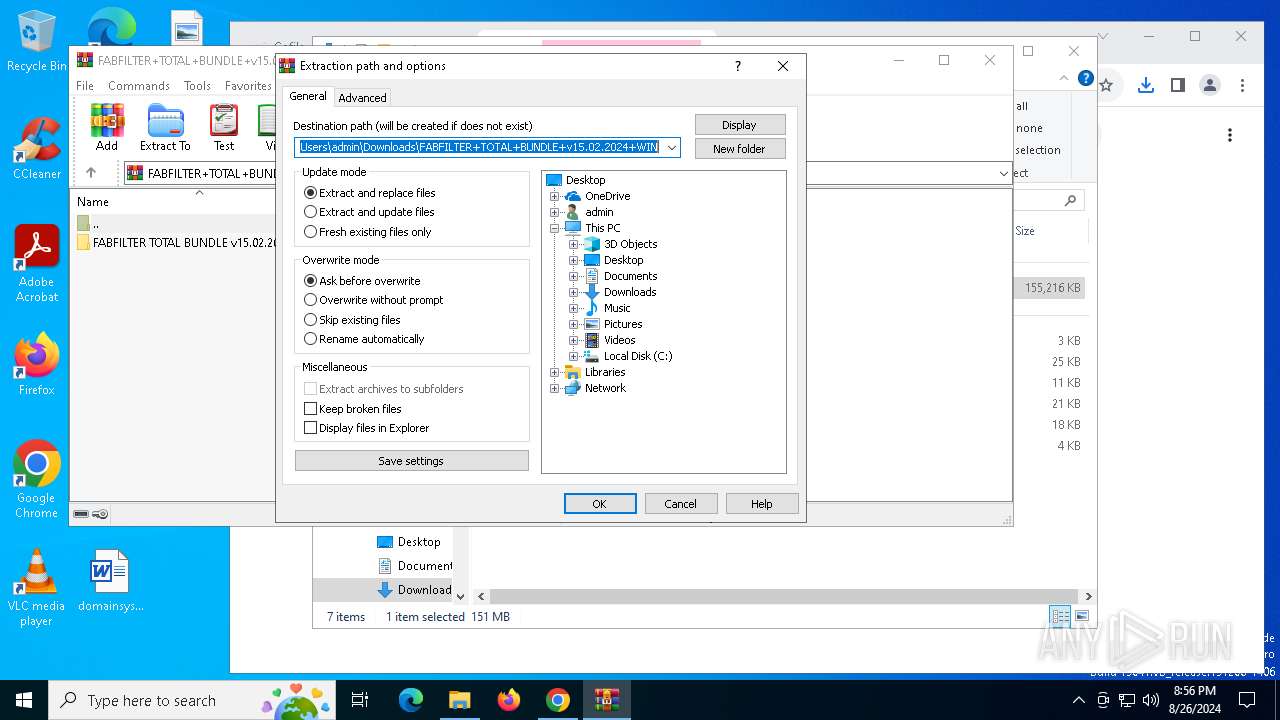The width and height of the screenshot is (1280, 720).
Task: Click the help question mark in dialog title
Action: pyautogui.click(x=738, y=66)
